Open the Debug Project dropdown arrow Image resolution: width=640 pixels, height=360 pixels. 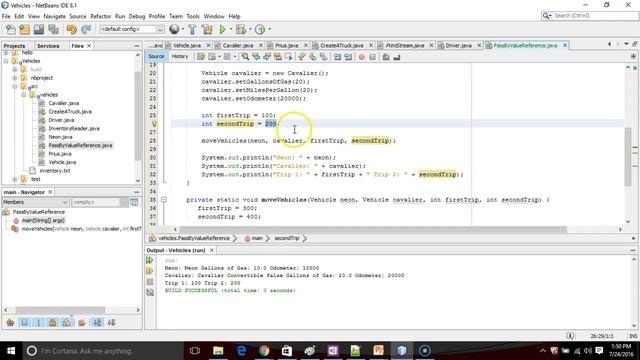pyautogui.click(x=250, y=29)
